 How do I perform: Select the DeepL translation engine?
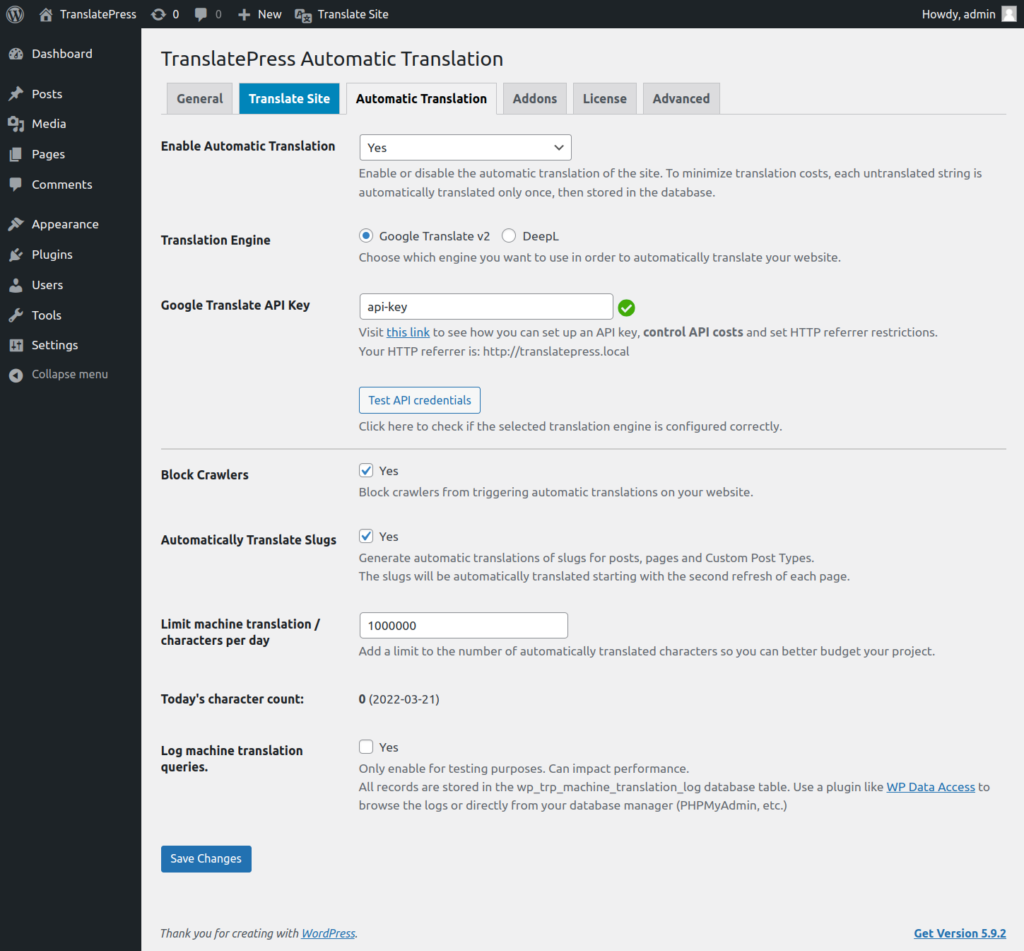(509, 236)
